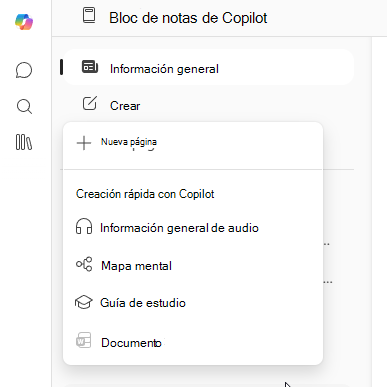Select Información general tab
The width and height of the screenshot is (387, 387).
point(208,68)
